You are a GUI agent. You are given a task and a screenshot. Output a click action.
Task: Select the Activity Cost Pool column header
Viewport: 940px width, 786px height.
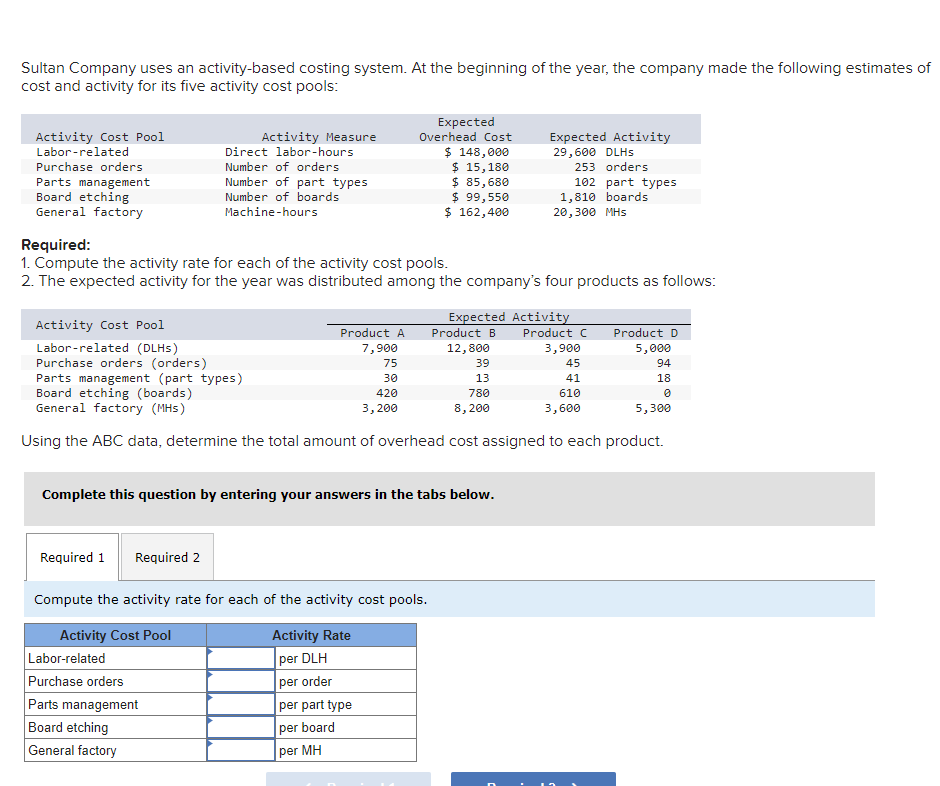click(x=113, y=634)
